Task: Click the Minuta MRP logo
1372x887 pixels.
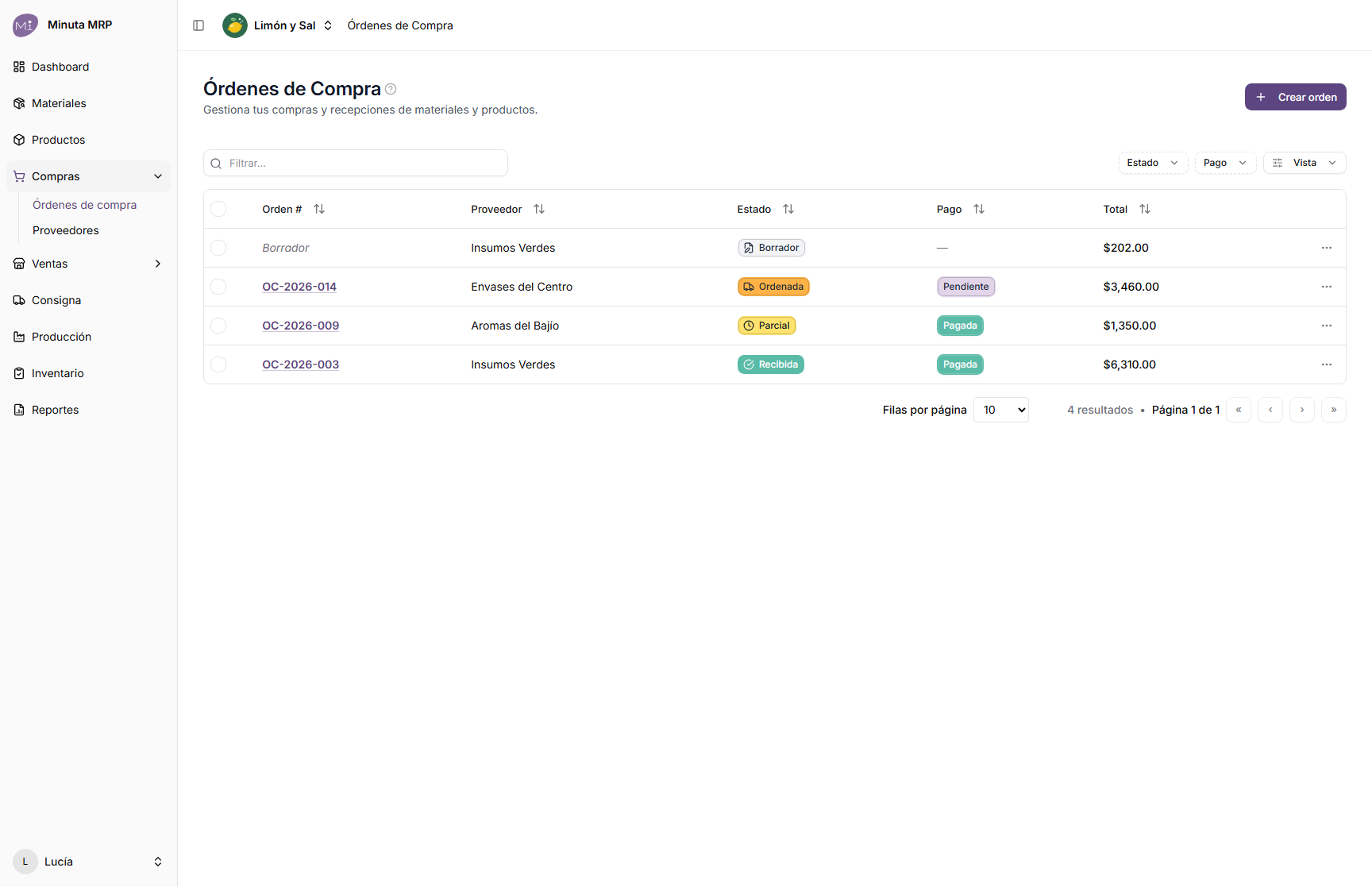Action: 25,25
